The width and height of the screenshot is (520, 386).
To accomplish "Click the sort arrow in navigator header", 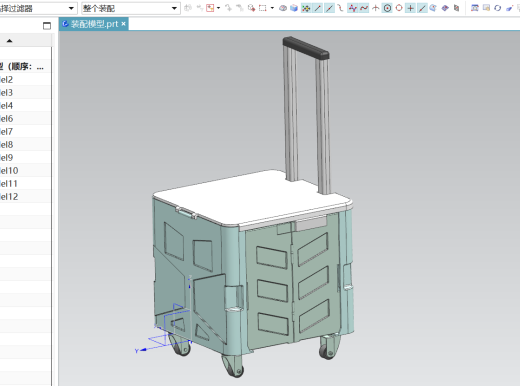I will (9, 41).
